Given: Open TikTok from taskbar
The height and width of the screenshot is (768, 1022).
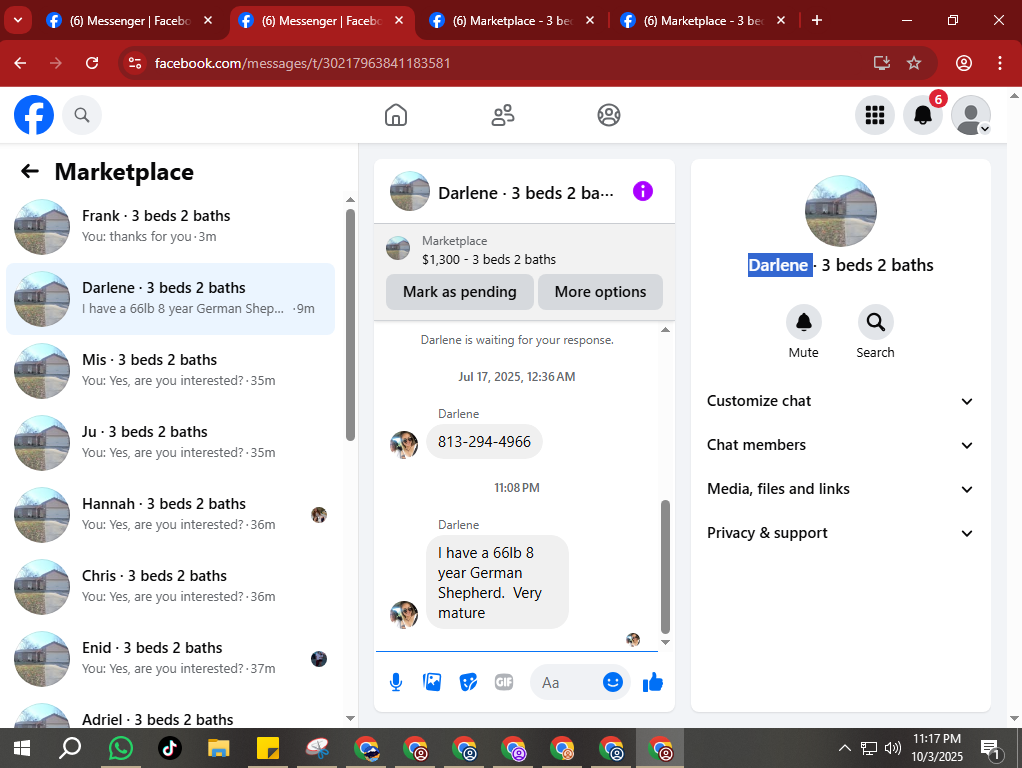Looking at the screenshot, I should point(169,748).
